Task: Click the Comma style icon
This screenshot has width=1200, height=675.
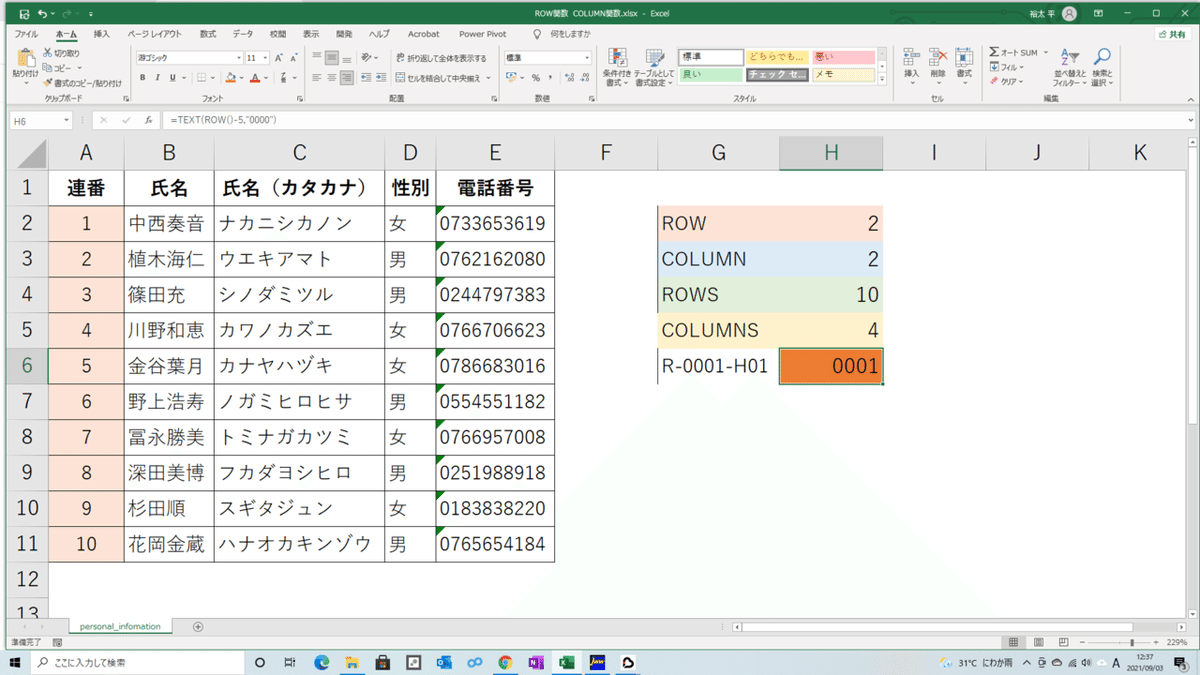Action: [x=550, y=78]
